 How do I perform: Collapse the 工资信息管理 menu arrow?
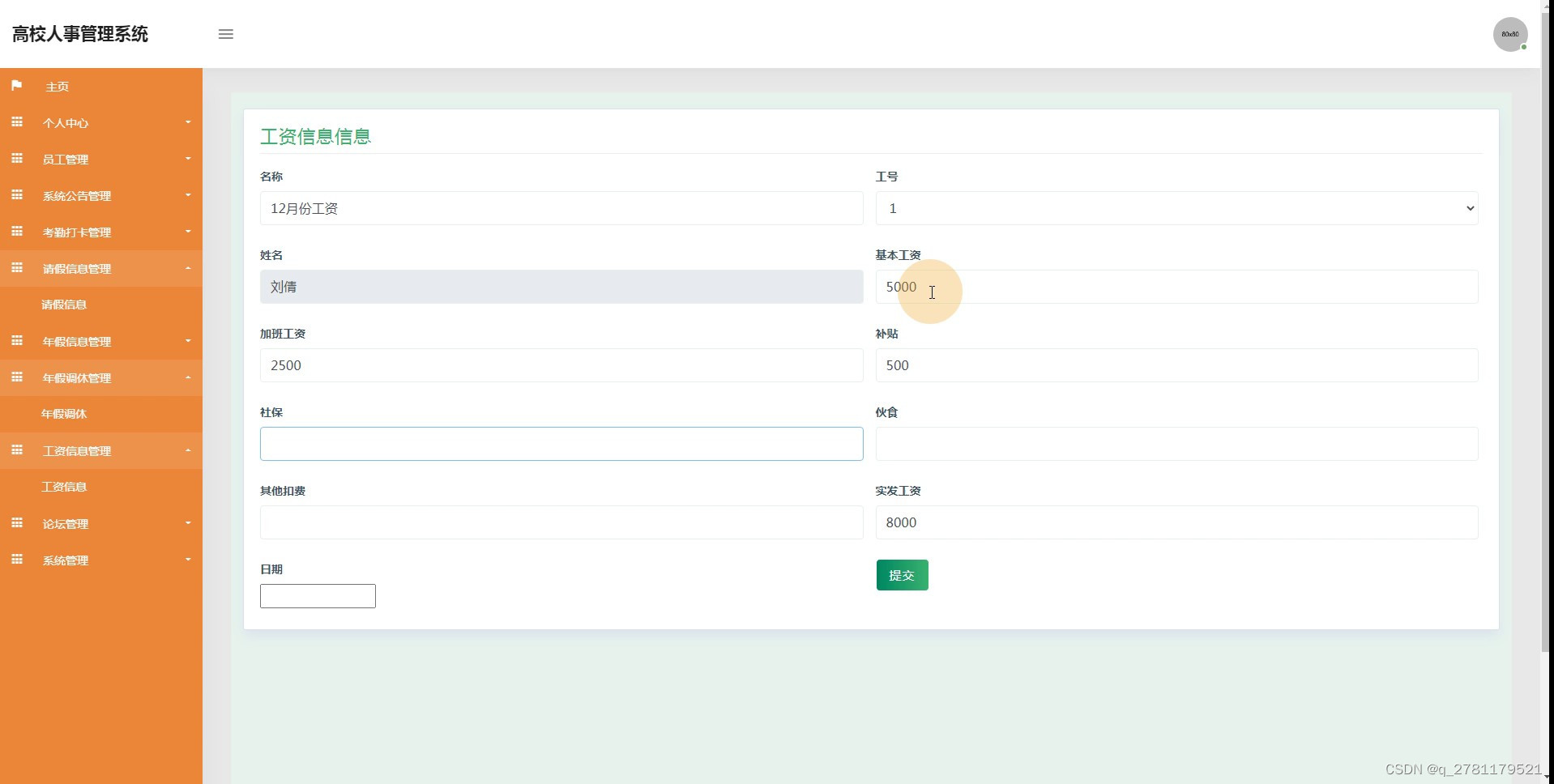pos(188,450)
